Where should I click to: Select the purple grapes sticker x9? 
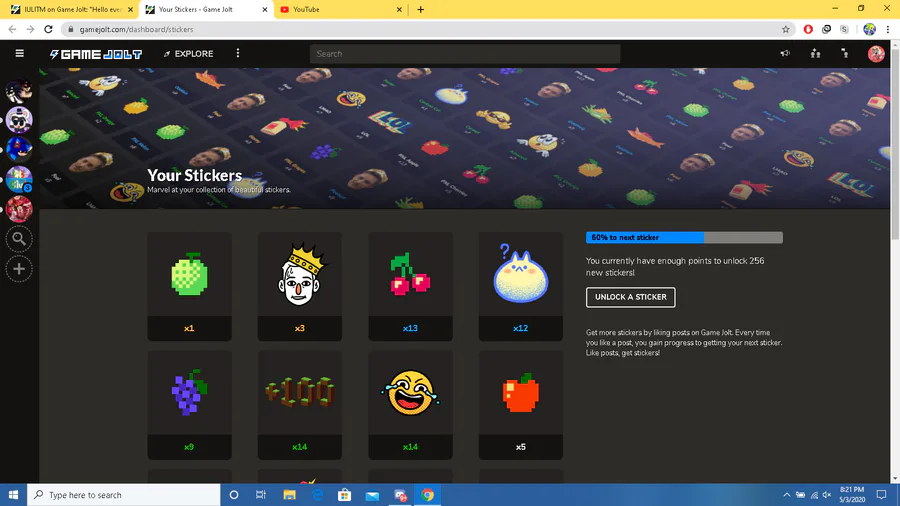(189, 405)
